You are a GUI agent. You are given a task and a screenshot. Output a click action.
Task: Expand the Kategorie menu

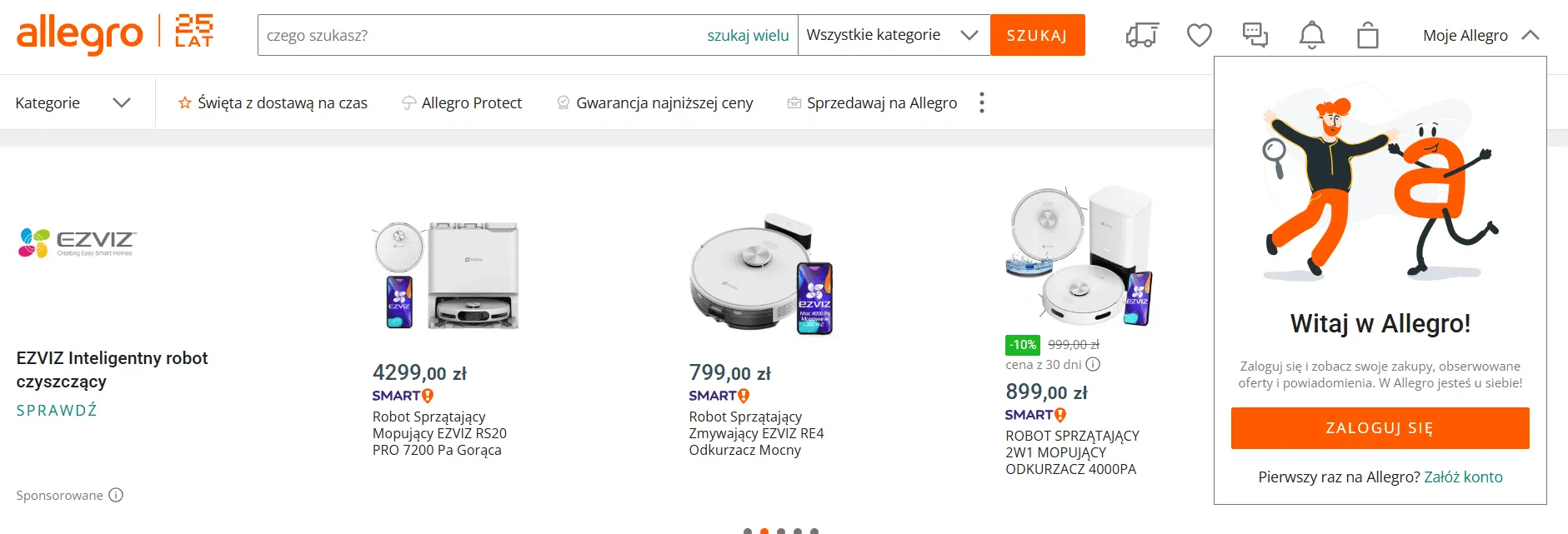[73, 102]
